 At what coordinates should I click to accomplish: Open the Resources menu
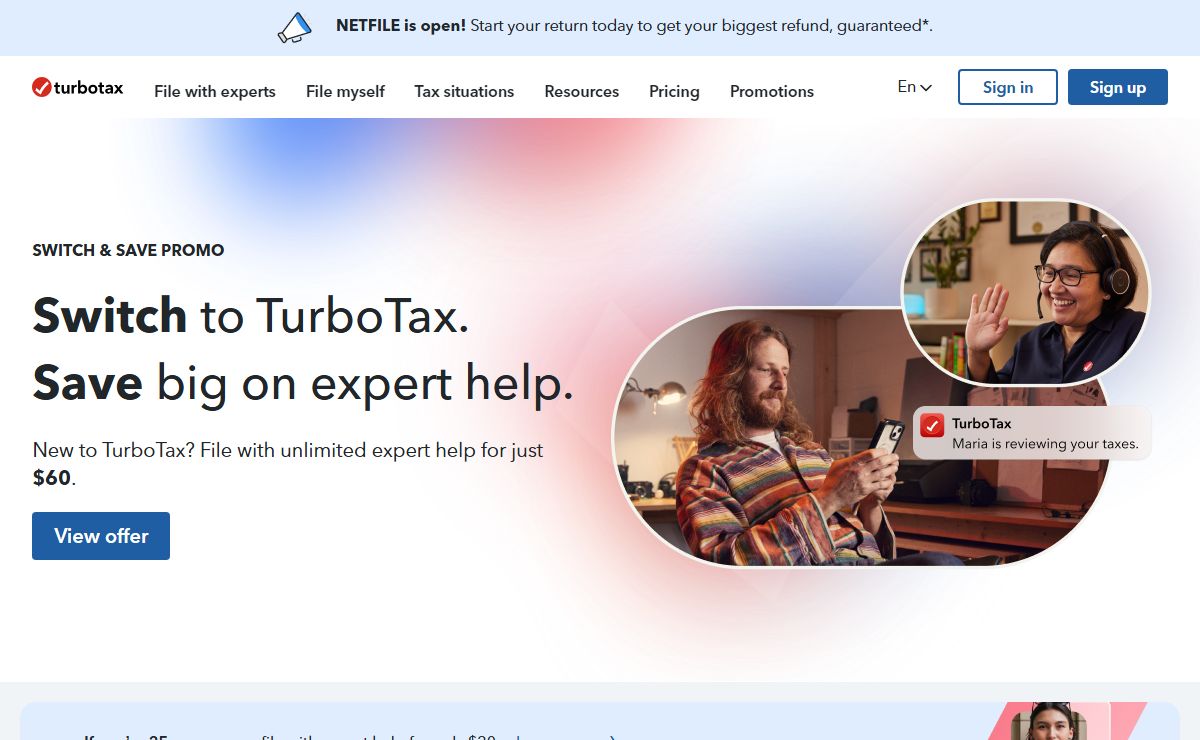pyautogui.click(x=581, y=91)
